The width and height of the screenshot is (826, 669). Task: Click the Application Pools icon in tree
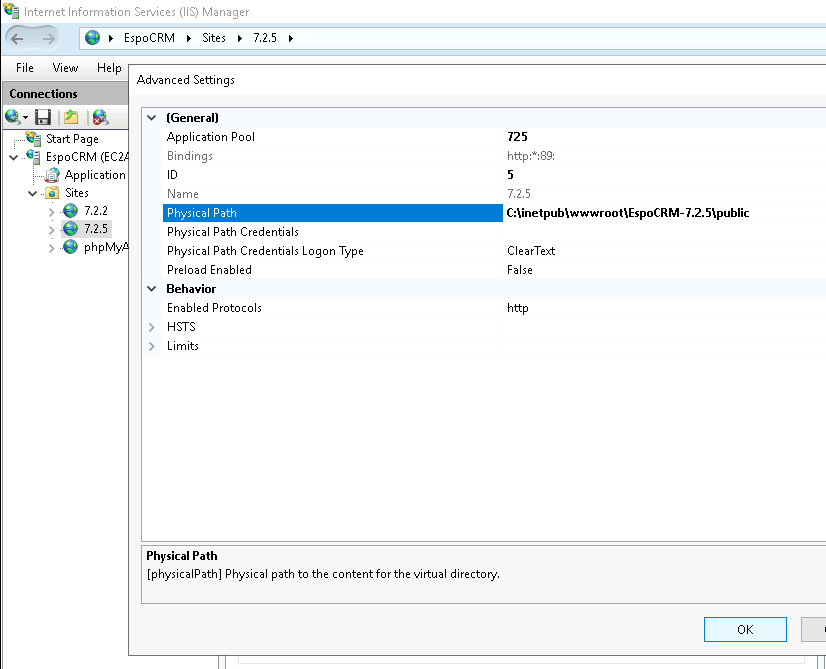52,175
